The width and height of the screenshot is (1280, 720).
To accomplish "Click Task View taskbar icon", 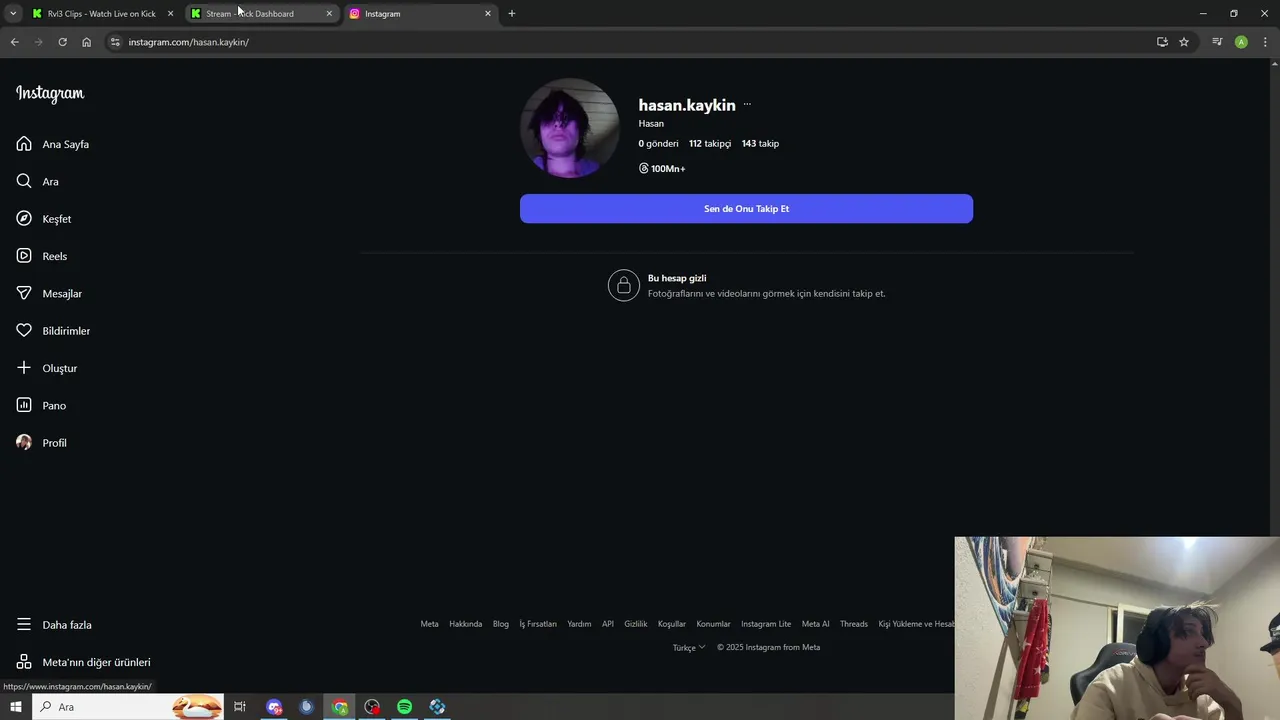I will 240,707.
